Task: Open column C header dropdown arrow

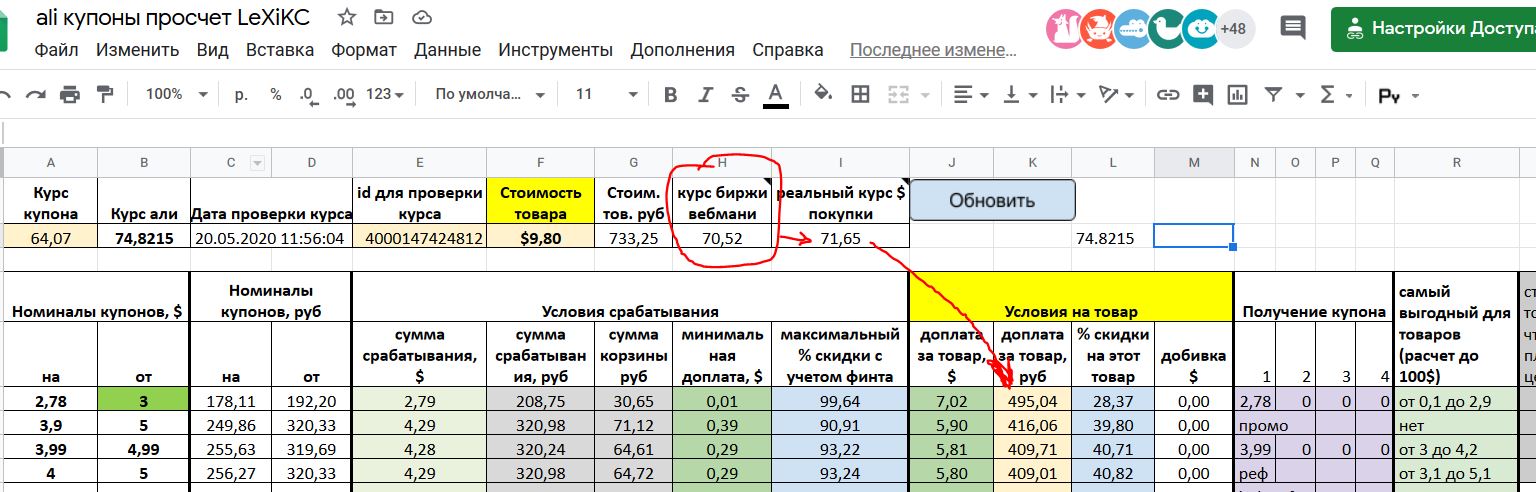Action: click(256, 163)
